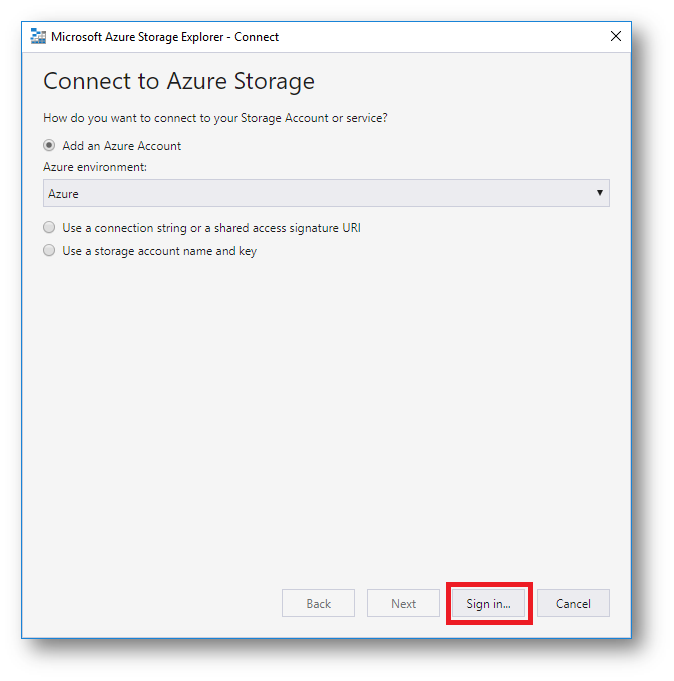
Task: Select the "Add an Azure Account" radio button
Action: click(49, 146)
